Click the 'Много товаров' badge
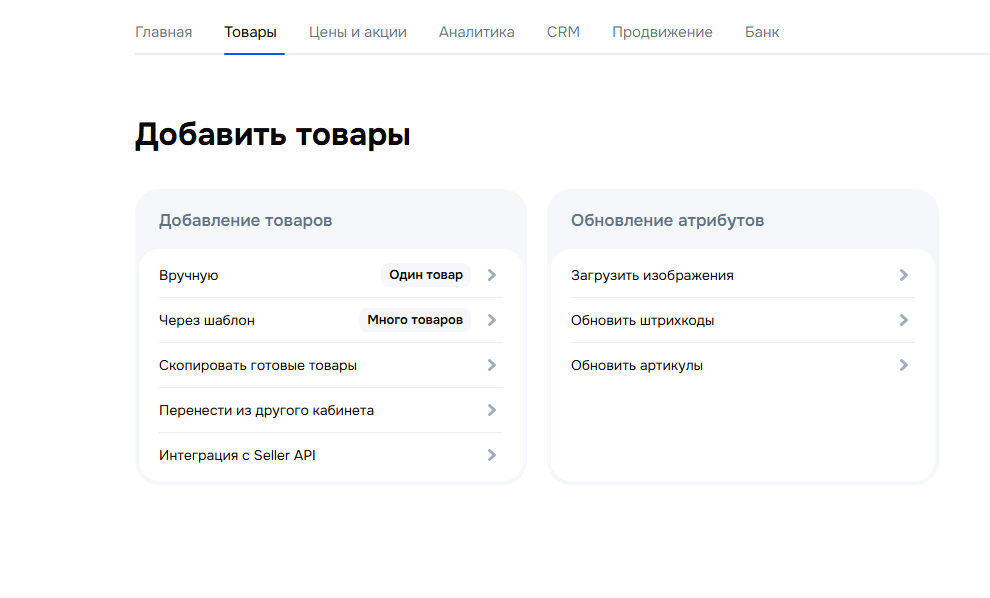 [414, 320]
